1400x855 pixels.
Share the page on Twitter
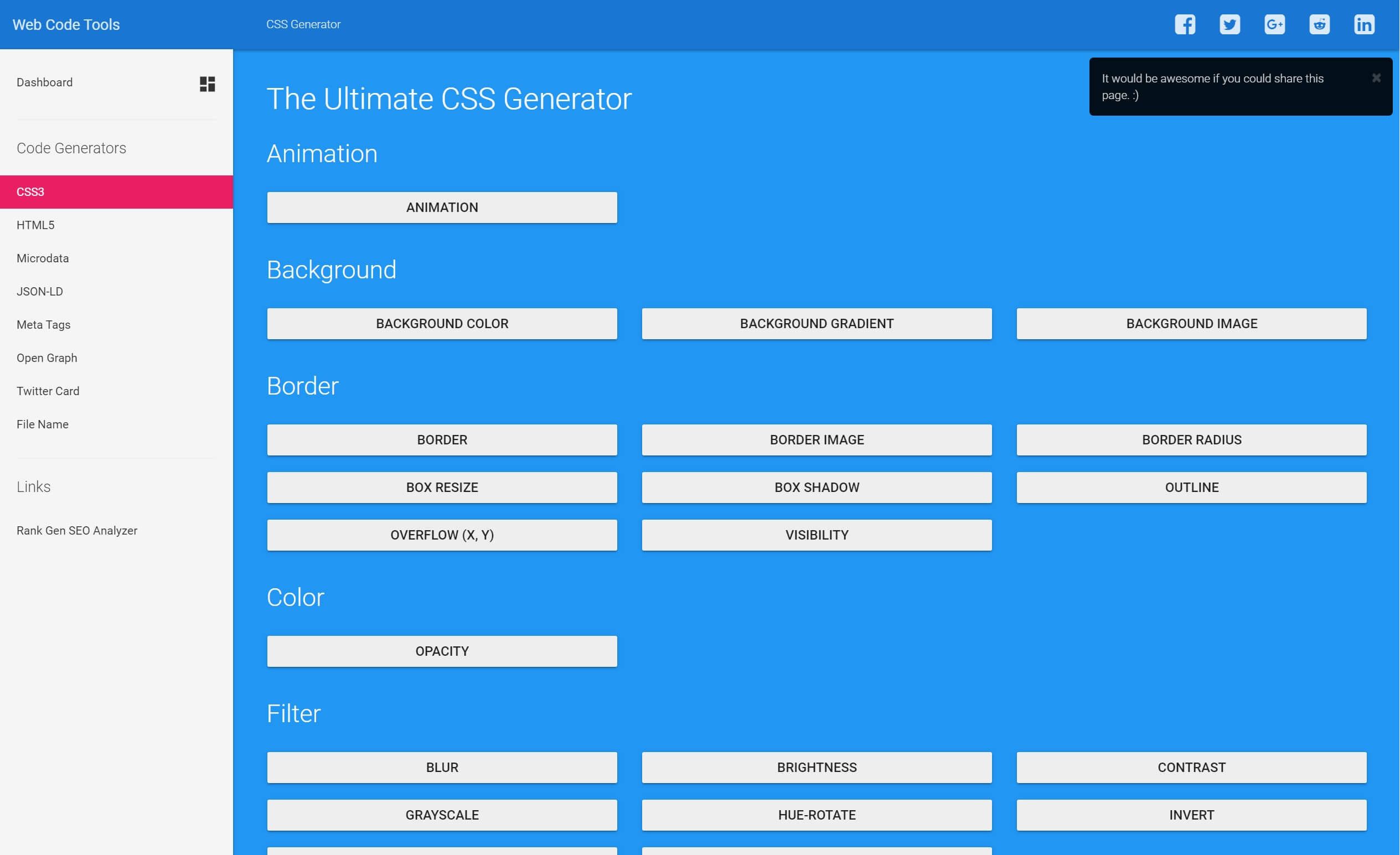pyautogui.click(x=1230, y=24)
